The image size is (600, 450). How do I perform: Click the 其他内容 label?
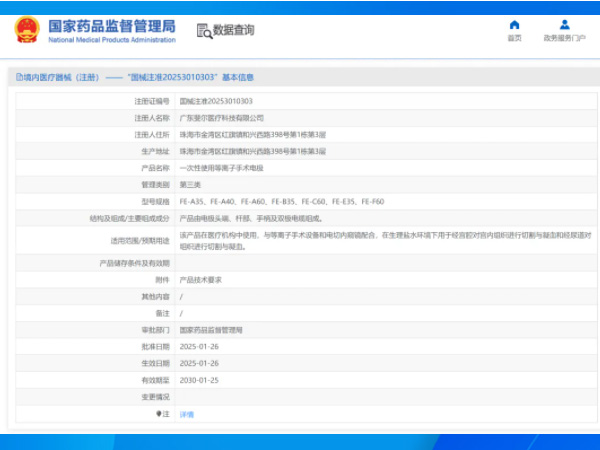coord(155,297)
